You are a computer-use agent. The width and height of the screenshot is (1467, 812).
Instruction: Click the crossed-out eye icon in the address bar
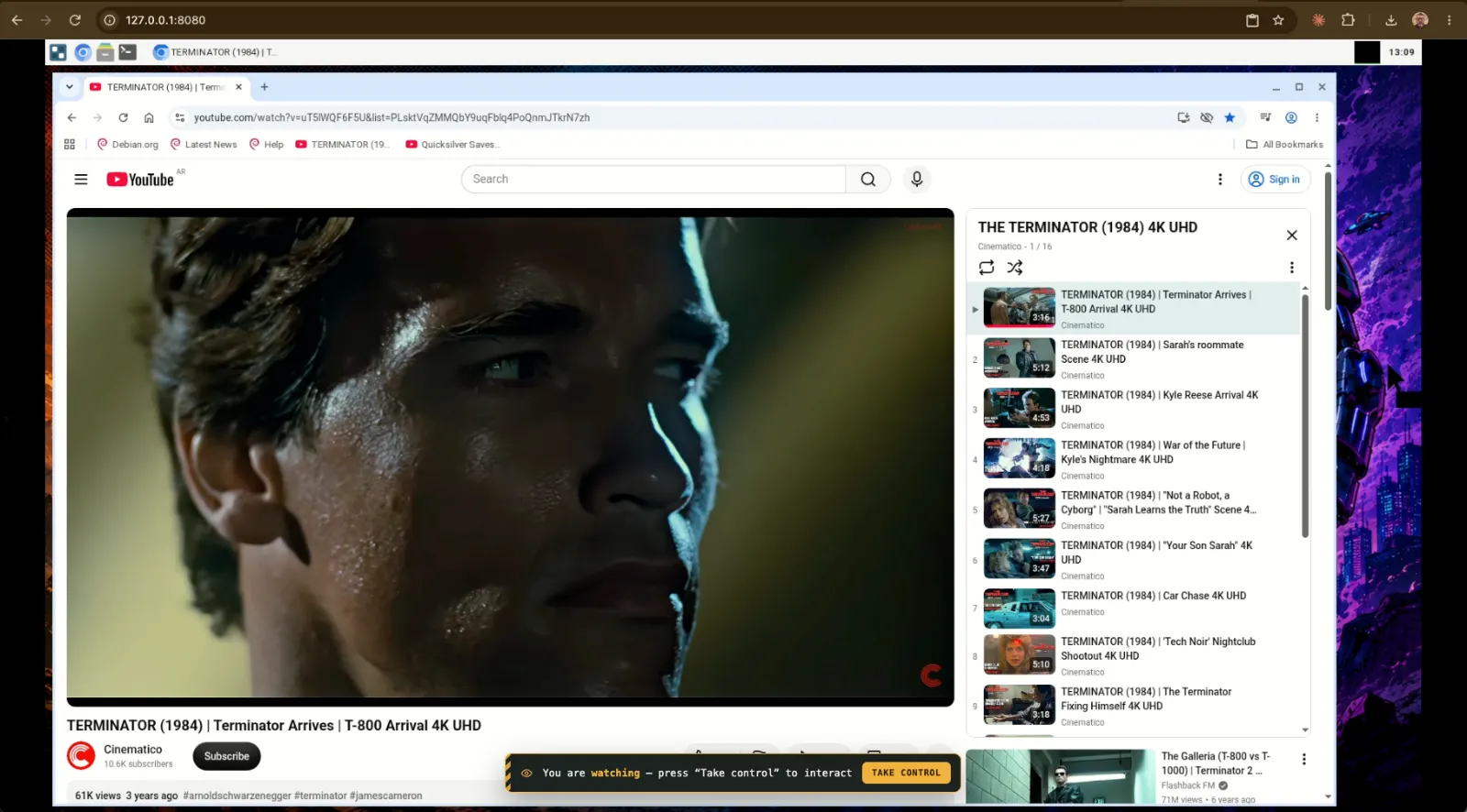click(x=1207, y=117)
